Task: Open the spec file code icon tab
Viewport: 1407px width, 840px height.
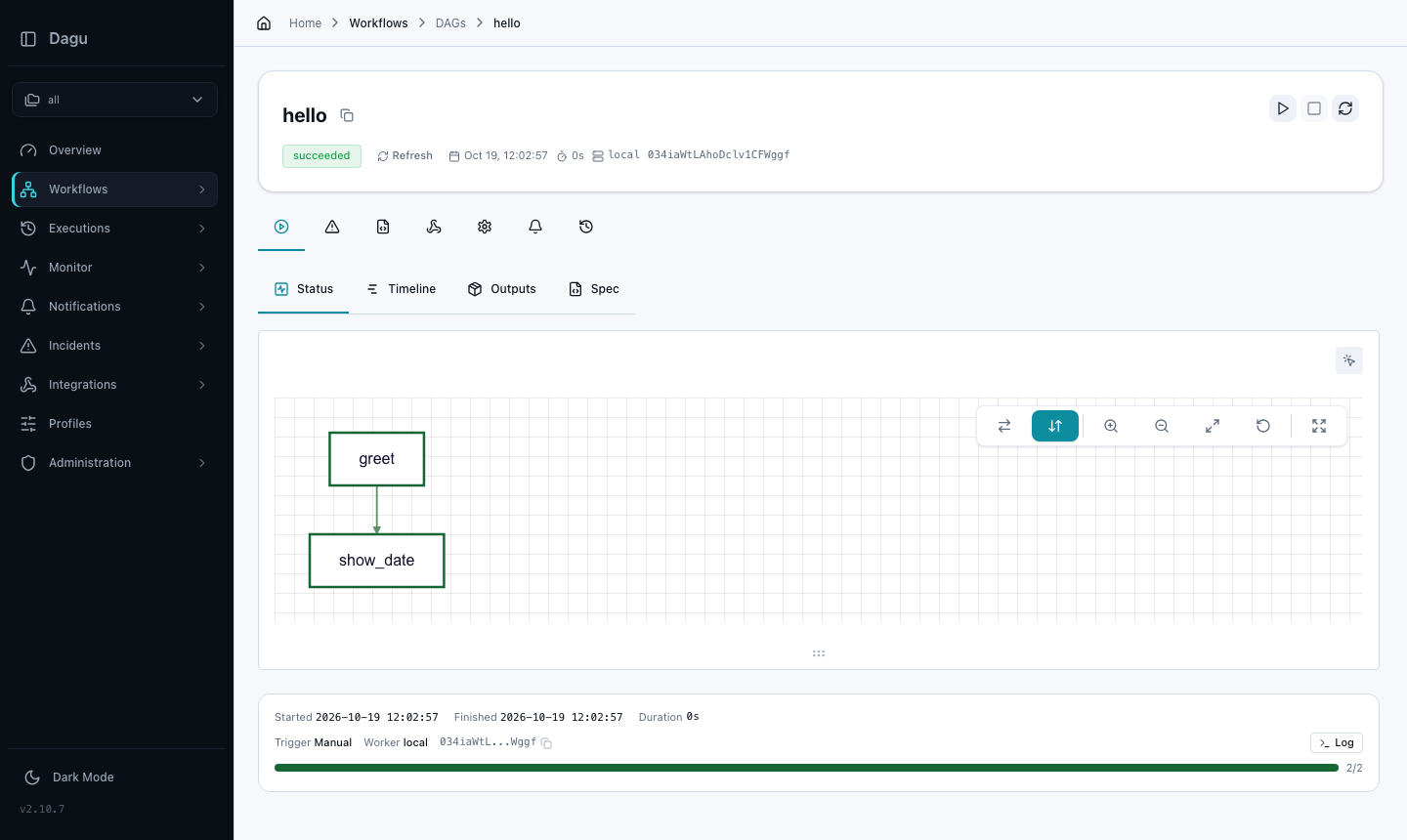Action: tap(383, 227)
